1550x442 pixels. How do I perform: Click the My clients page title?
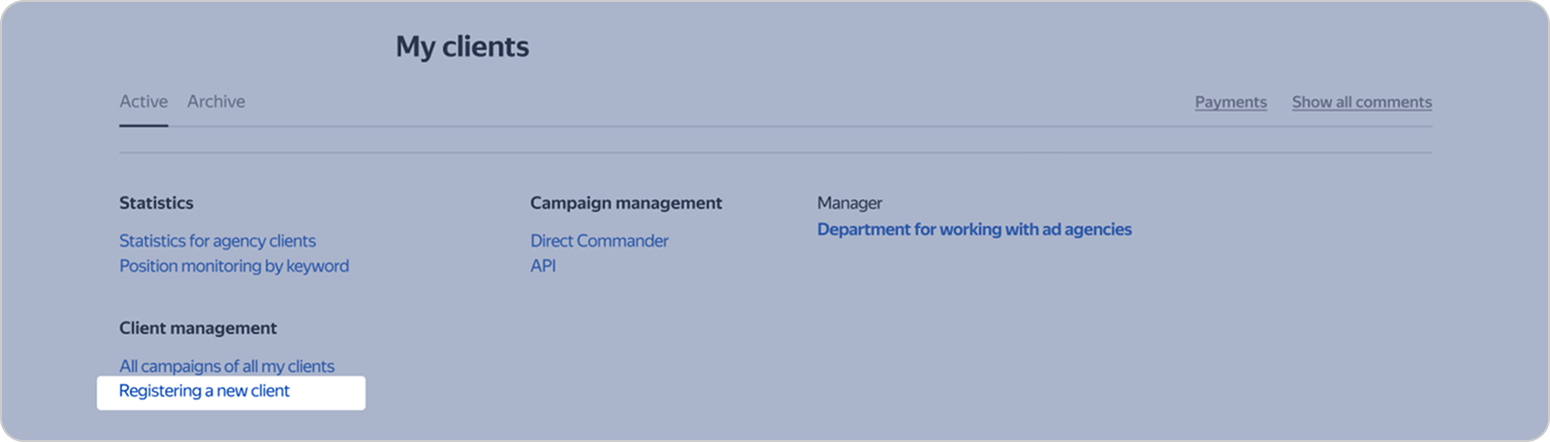pyautogui.click(x=462, y=47)
